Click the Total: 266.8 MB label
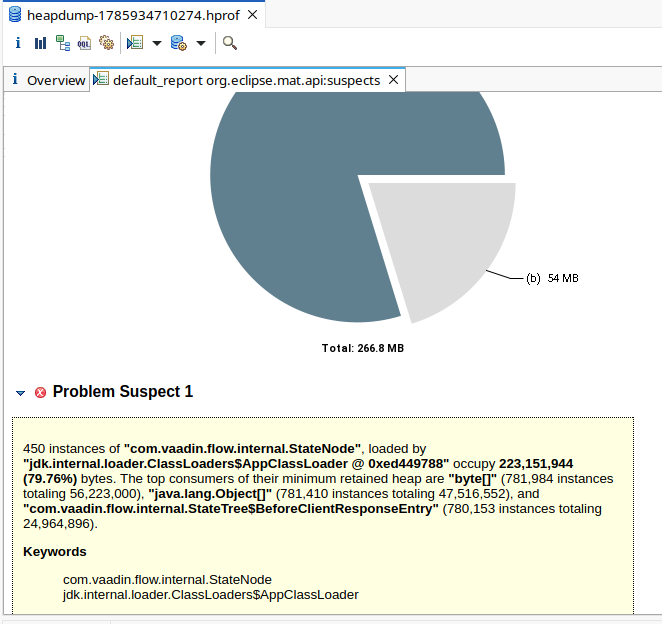 point(363,348)
